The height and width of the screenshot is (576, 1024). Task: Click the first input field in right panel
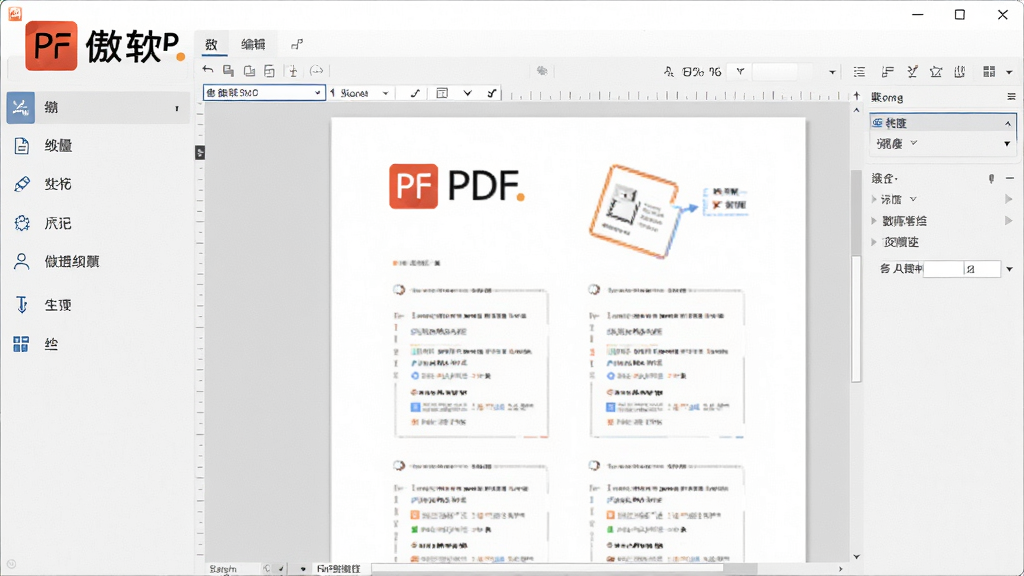[x=943, y=269]
